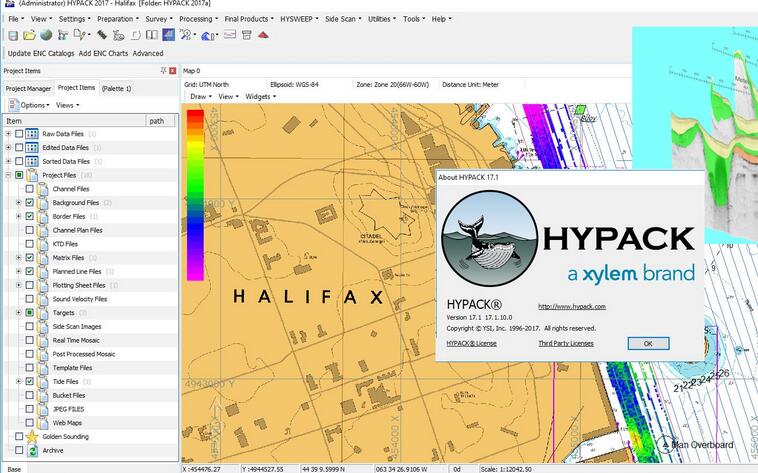Expand the Targets node

coord(18,313)
